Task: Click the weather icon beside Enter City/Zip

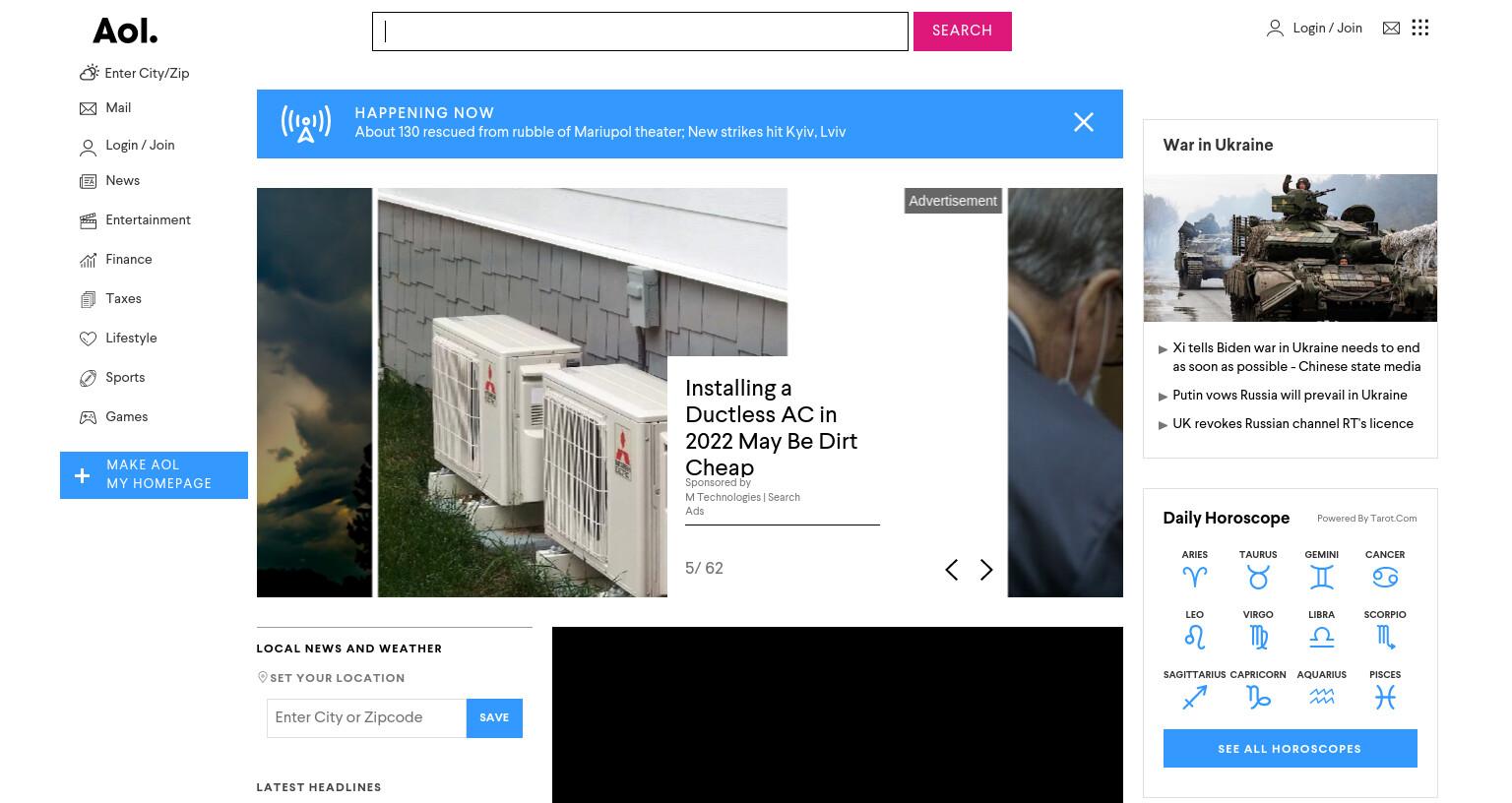Action: [x=89, y=73]
